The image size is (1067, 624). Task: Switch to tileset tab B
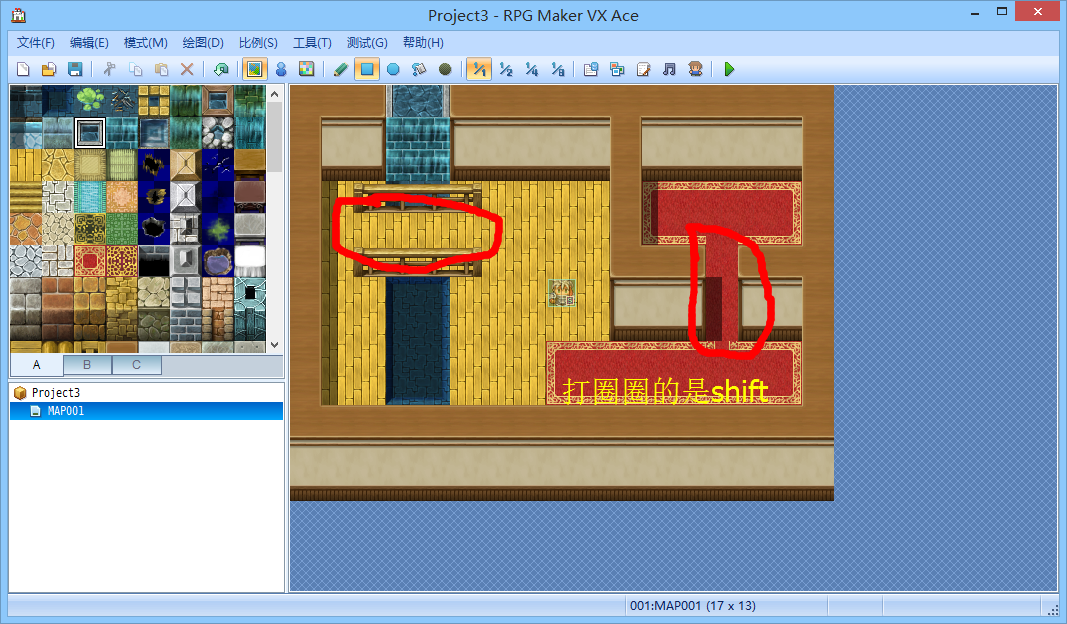[x=87, y=365]
